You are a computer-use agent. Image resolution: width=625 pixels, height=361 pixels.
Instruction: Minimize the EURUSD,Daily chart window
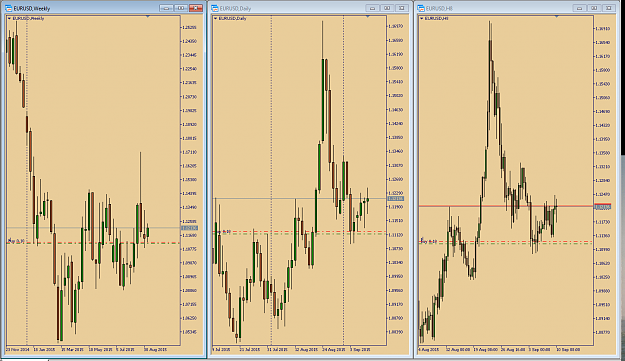(x=372, y=8)
